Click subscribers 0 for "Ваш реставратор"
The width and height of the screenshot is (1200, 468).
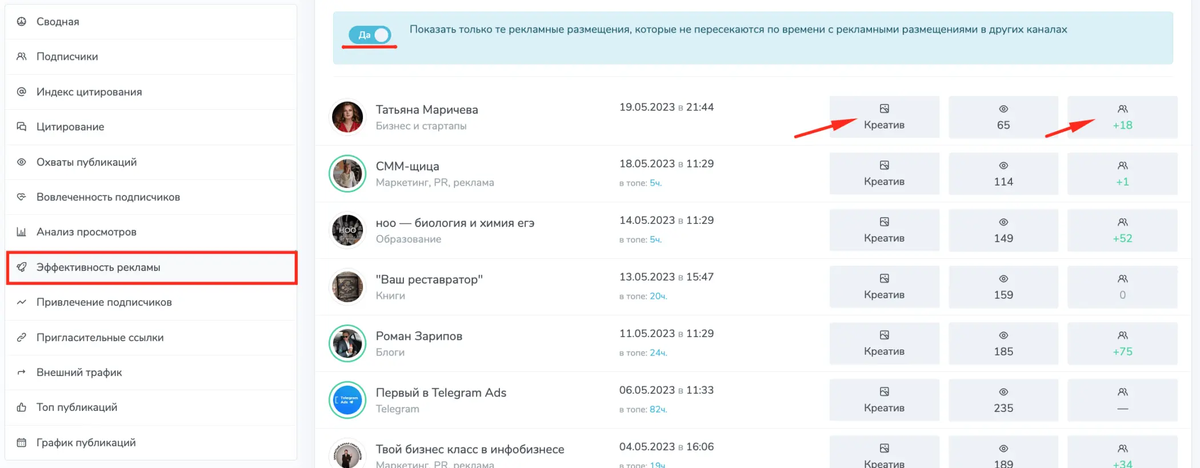coord(1122,286)
